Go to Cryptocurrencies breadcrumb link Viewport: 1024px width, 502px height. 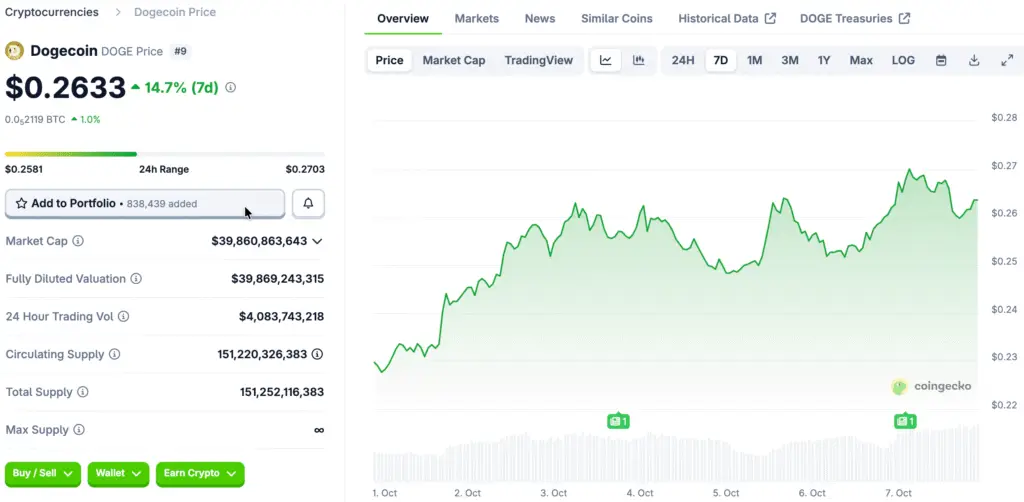pos(52,12)
